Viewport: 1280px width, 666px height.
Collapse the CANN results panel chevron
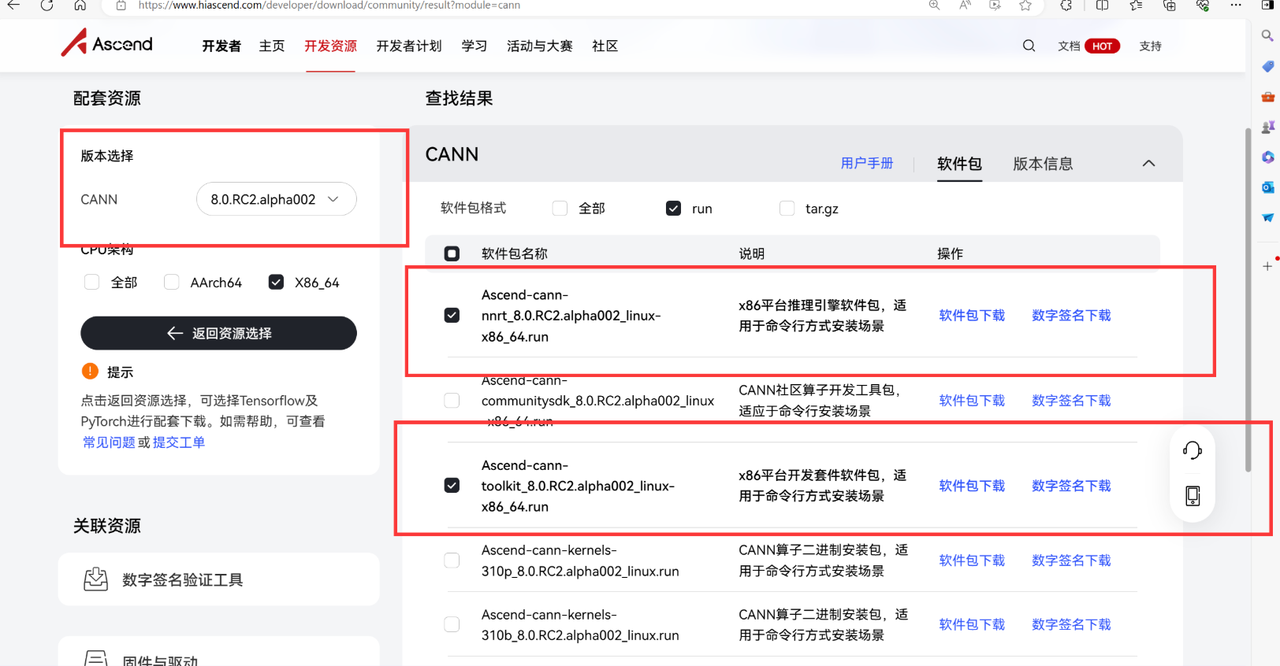tap(1149, 163)
